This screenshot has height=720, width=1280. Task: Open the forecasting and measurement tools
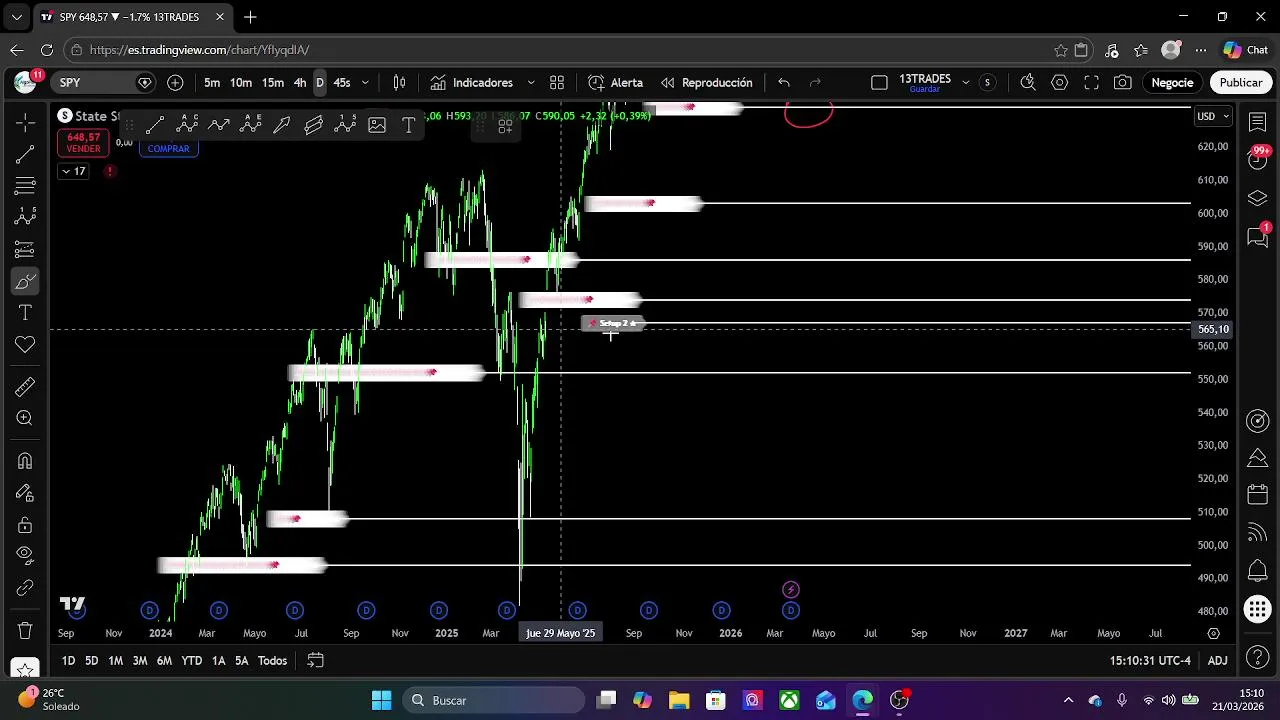(x=25, y=249)
